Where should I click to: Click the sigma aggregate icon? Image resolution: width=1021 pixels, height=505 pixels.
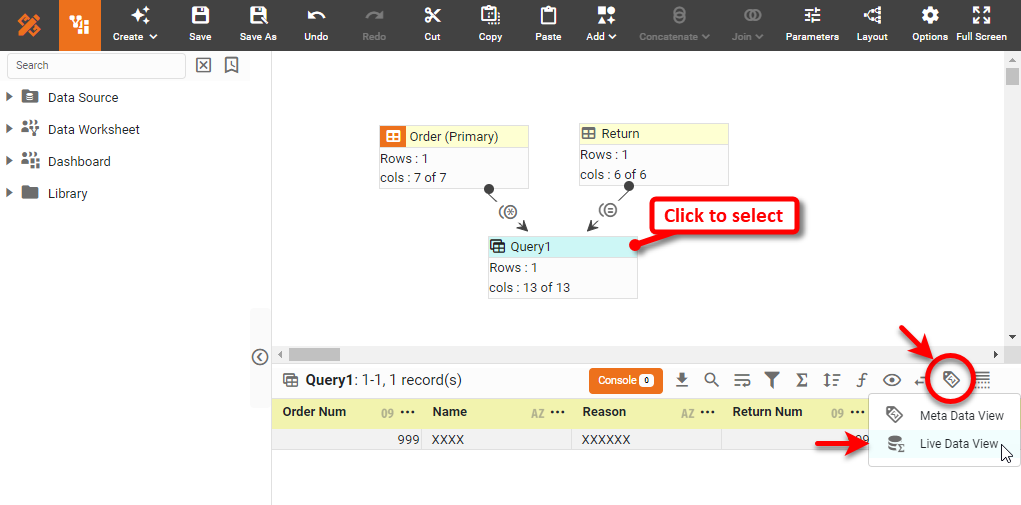click(802, 380)
